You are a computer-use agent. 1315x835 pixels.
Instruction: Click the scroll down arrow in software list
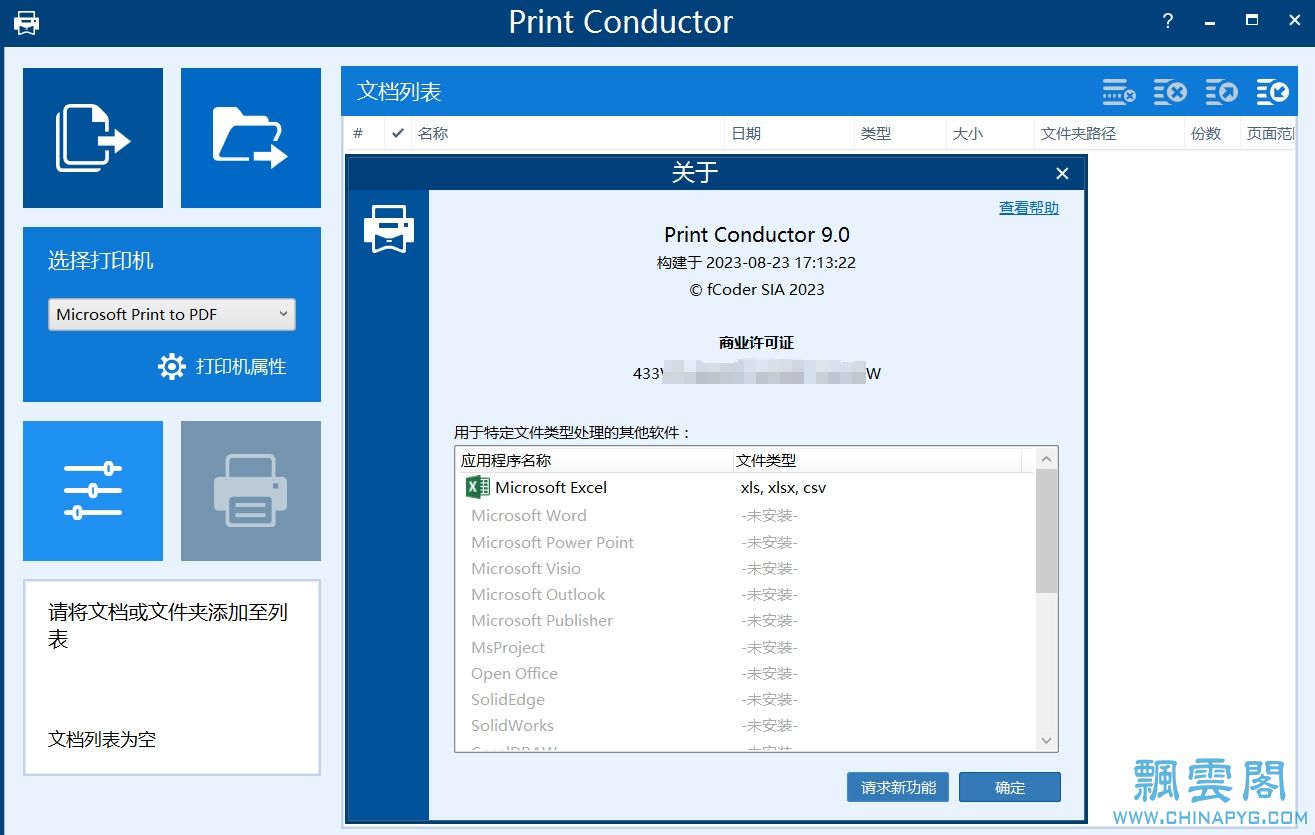[1046, 741]
